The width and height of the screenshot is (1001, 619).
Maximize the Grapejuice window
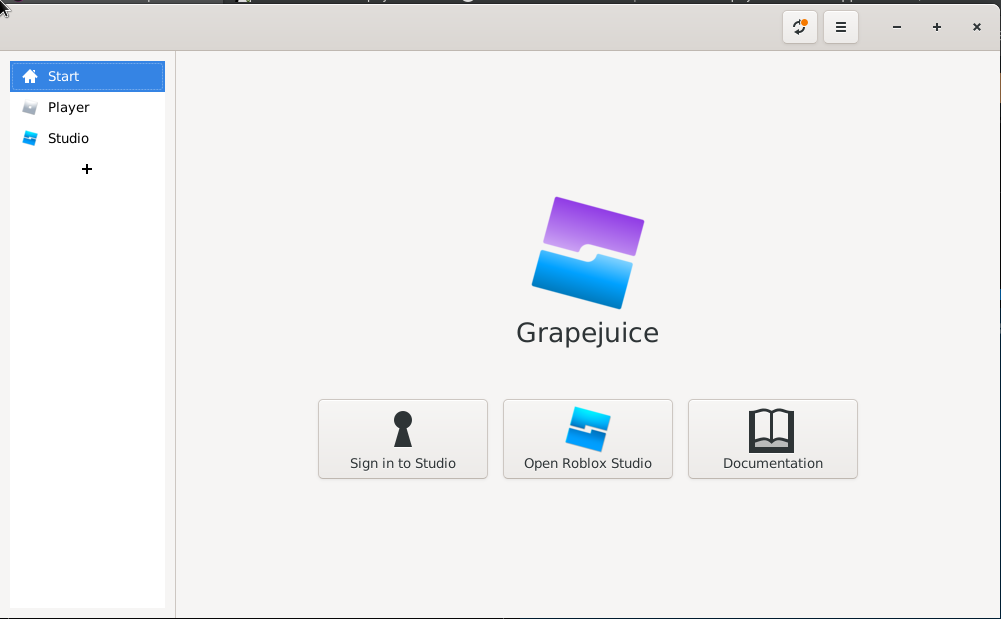(937, 27)
